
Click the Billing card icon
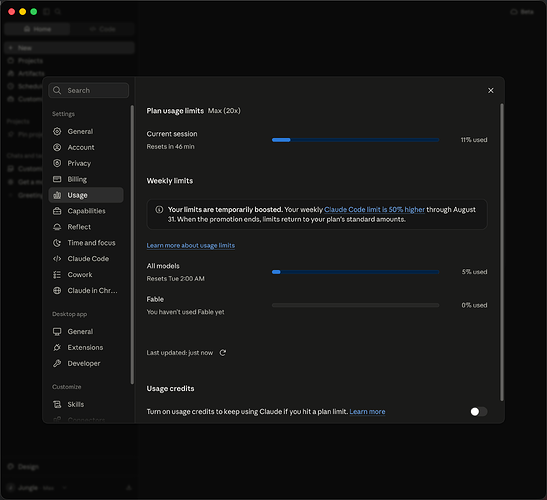tap(57, 179)
